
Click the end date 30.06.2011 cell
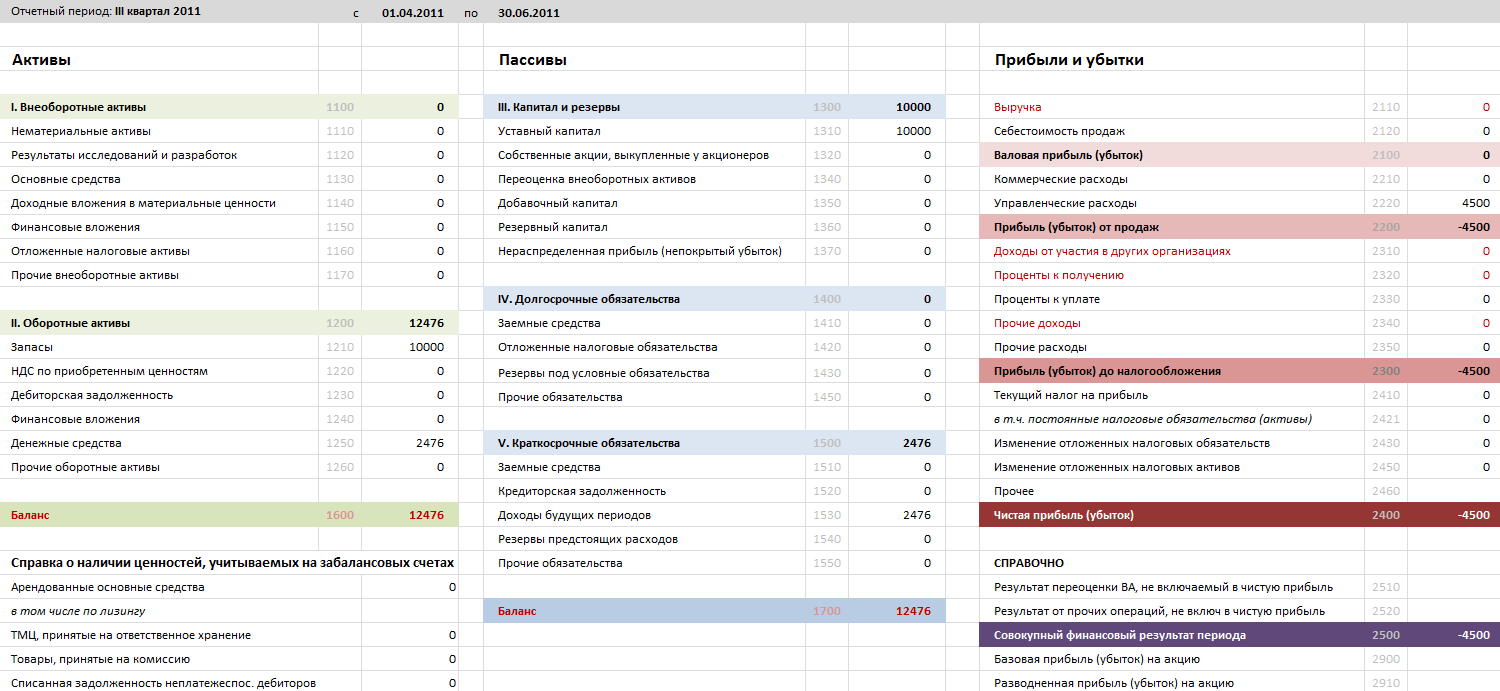[x=528, y=13]
